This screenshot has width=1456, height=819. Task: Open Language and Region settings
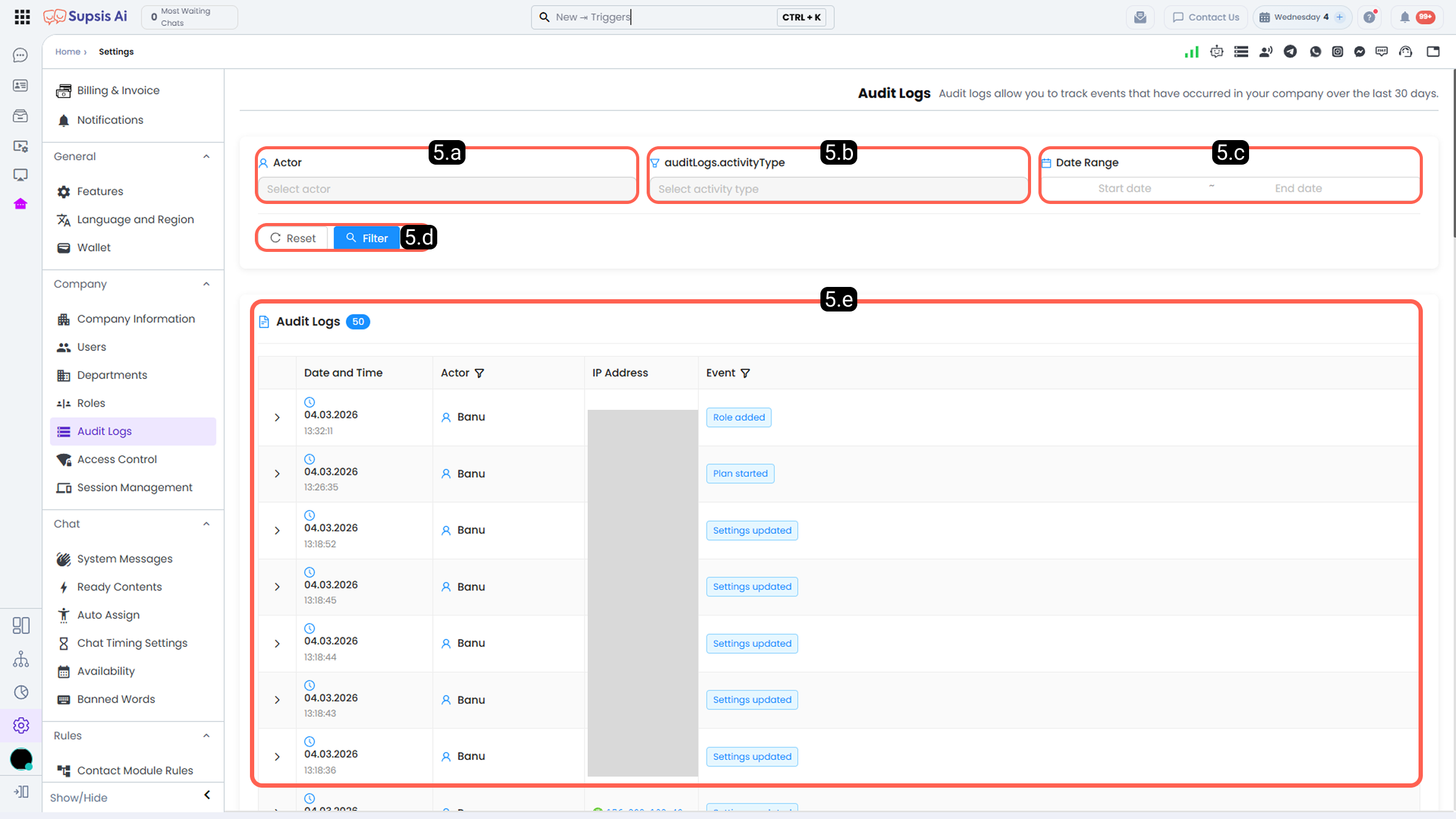click(x=133, y=220)
